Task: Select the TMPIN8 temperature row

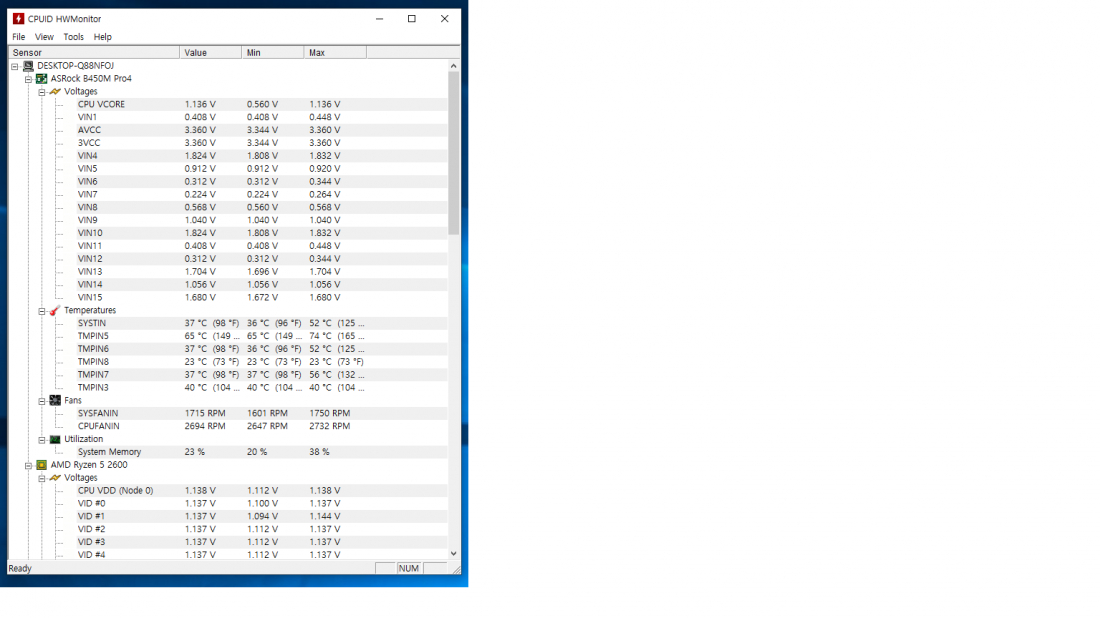Action: pyautogui.click(x=262, y=362)
